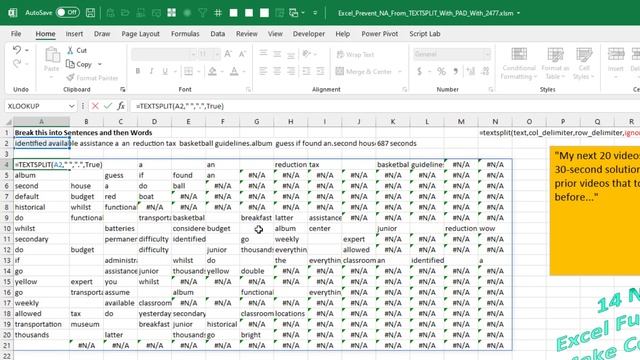Toggle Bold formatting
The width and height of the screenshot is (640, 360).
(x=138, y=71)
